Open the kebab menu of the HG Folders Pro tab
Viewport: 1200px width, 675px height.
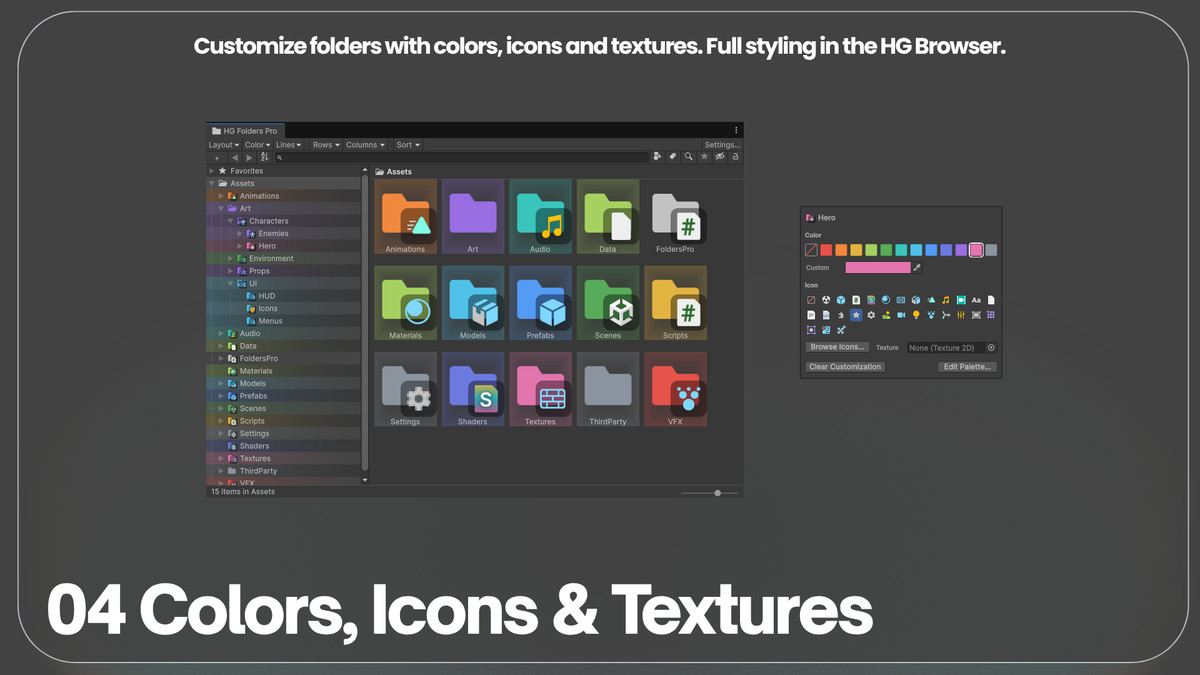point(736,130)
